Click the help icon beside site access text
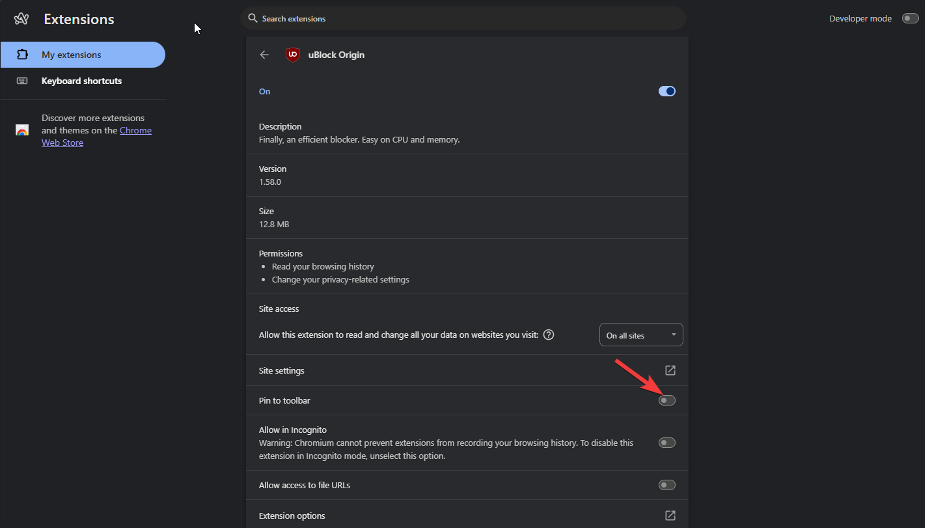 click(549, 335)
